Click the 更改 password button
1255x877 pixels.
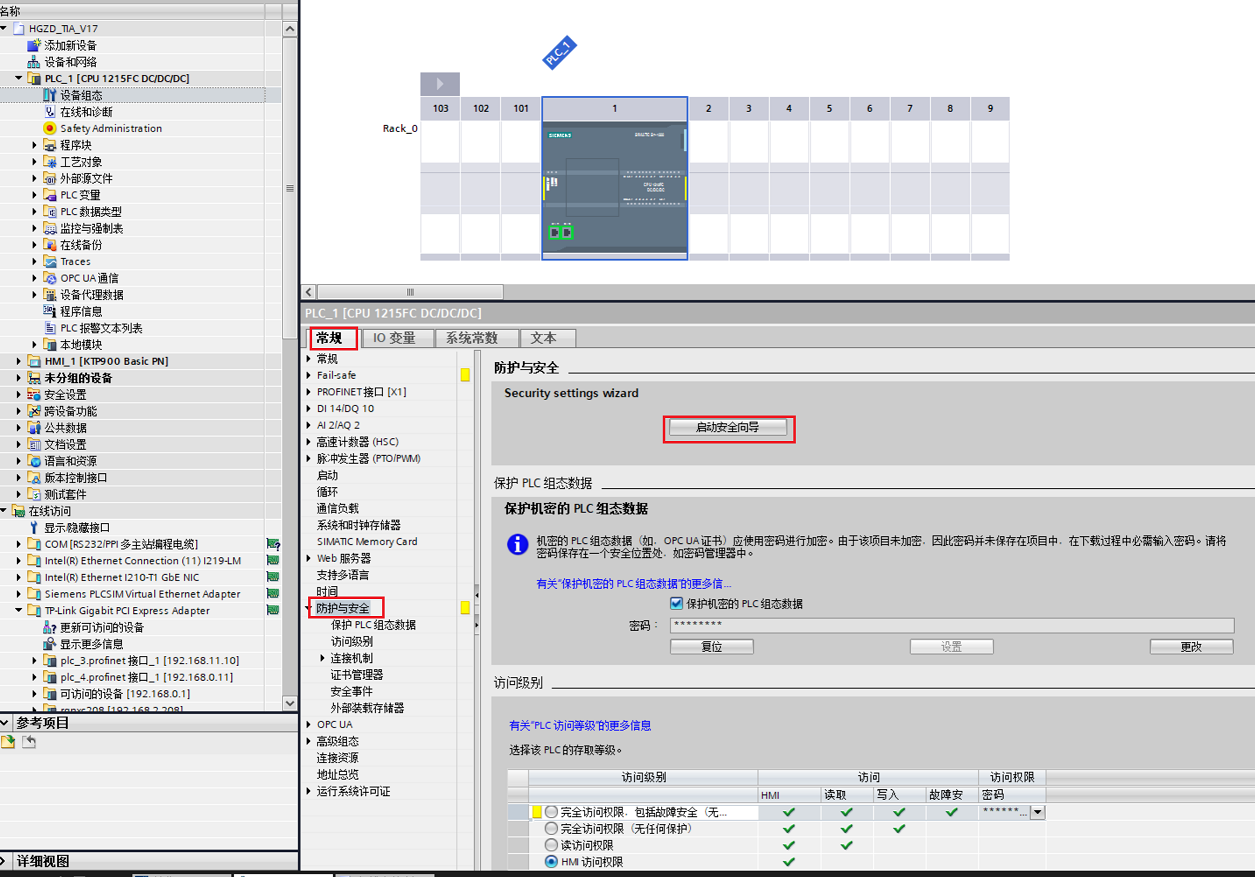[x=1191, y=647]
